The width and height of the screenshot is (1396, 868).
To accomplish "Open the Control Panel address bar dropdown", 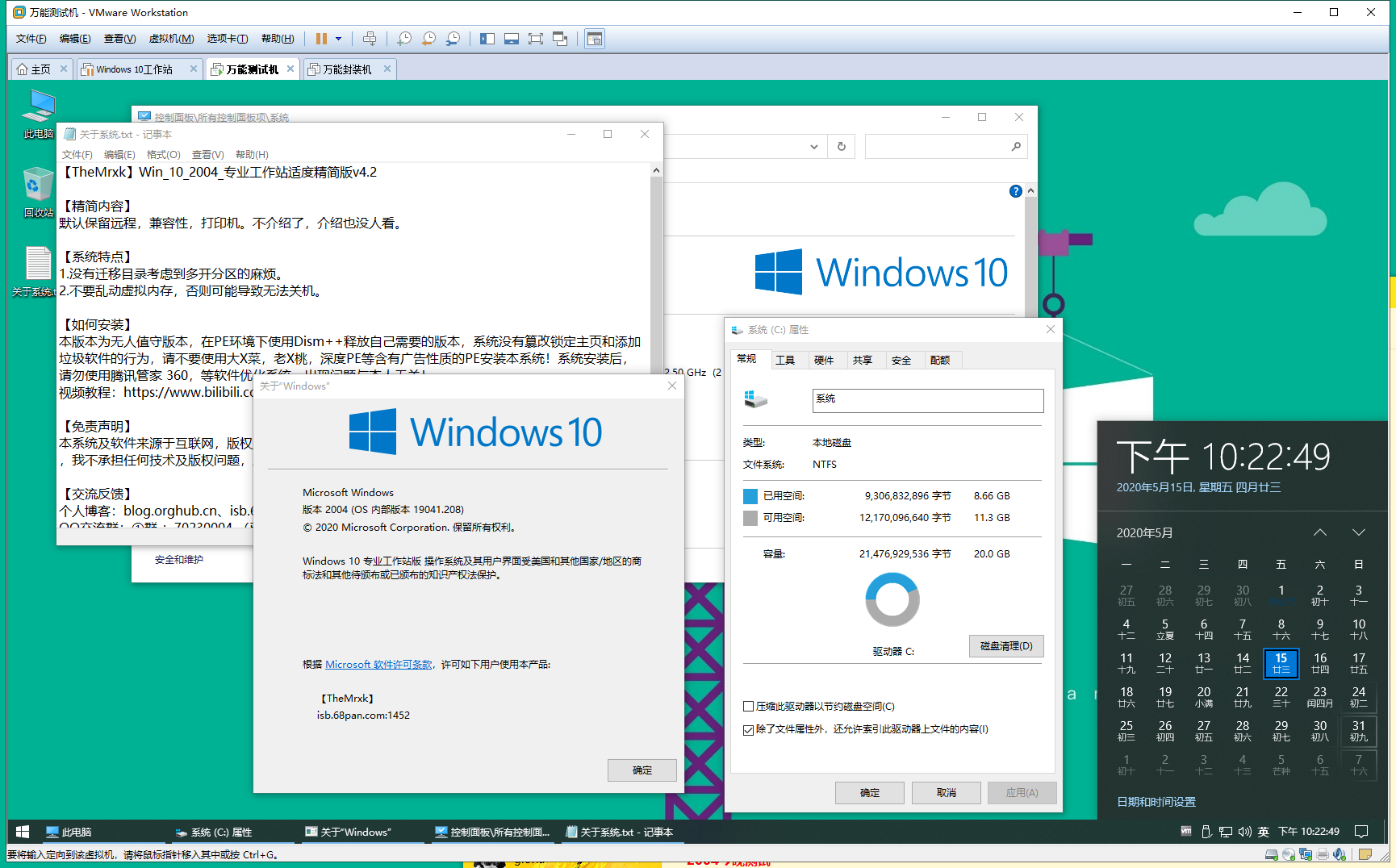I will tap(814, 146).
